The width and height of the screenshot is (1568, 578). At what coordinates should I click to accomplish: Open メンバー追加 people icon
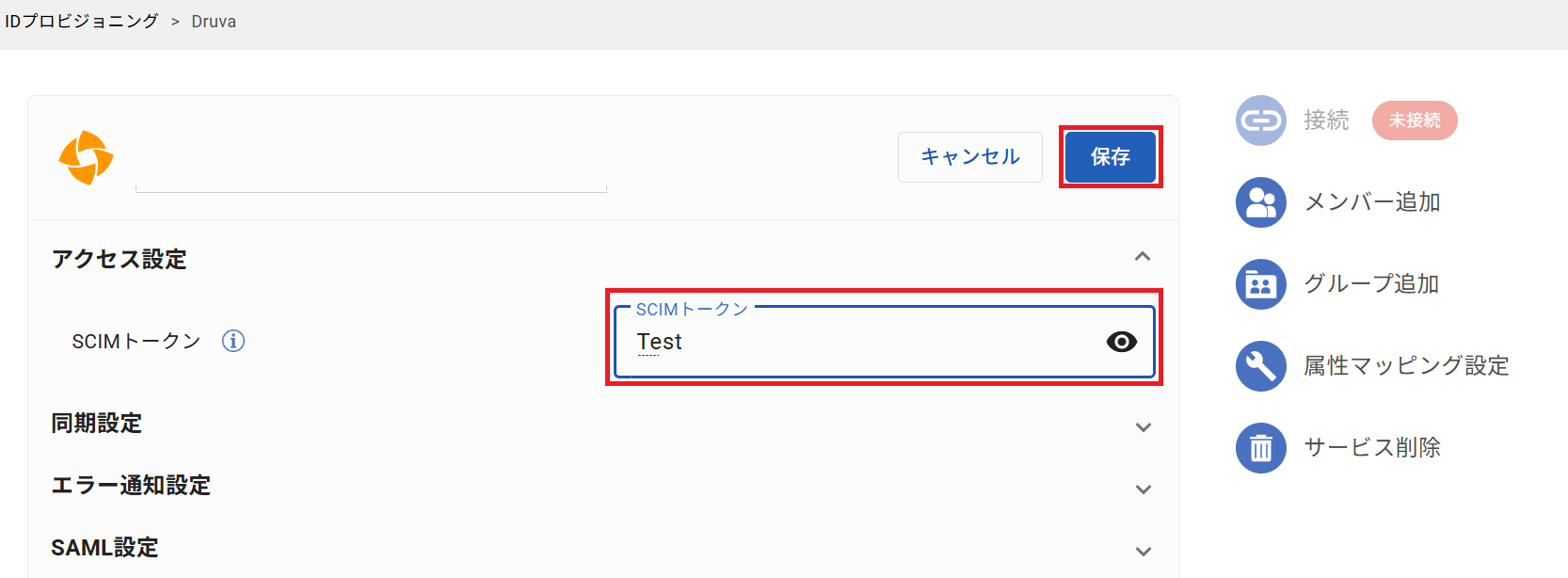(x=1260, y=202)
